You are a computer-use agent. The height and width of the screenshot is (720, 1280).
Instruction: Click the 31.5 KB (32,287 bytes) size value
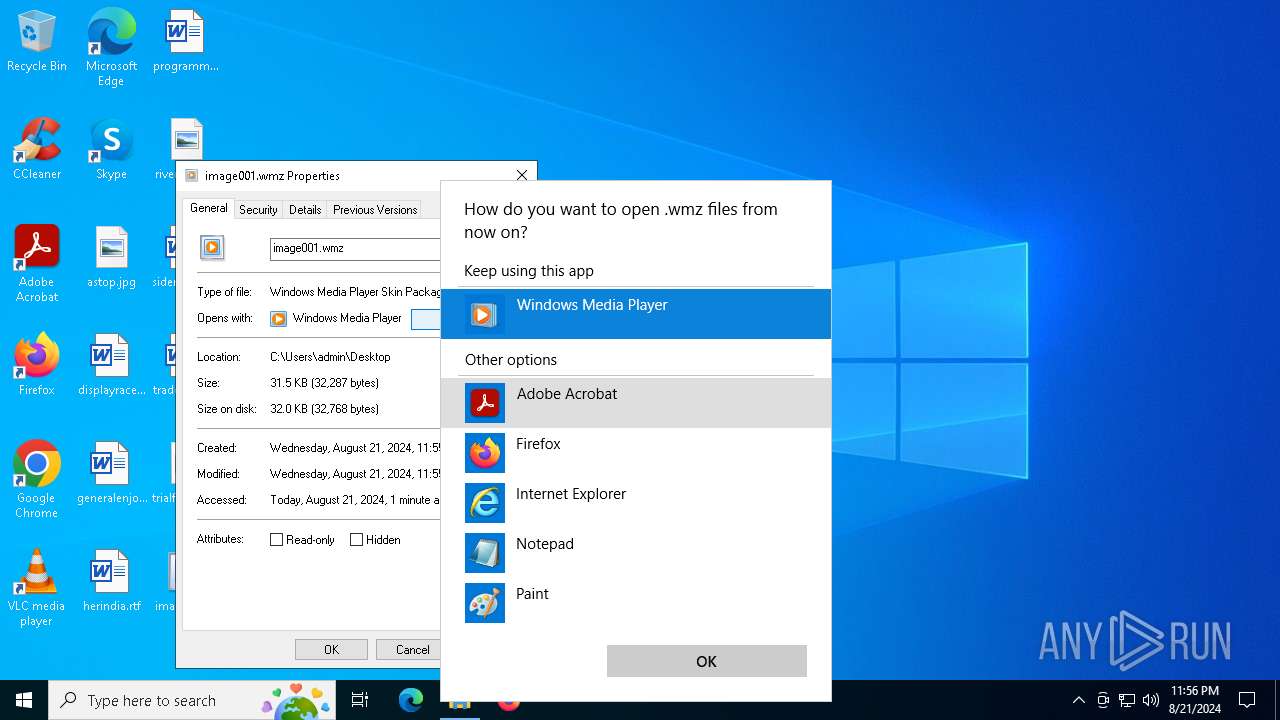[x=324, y=383]
